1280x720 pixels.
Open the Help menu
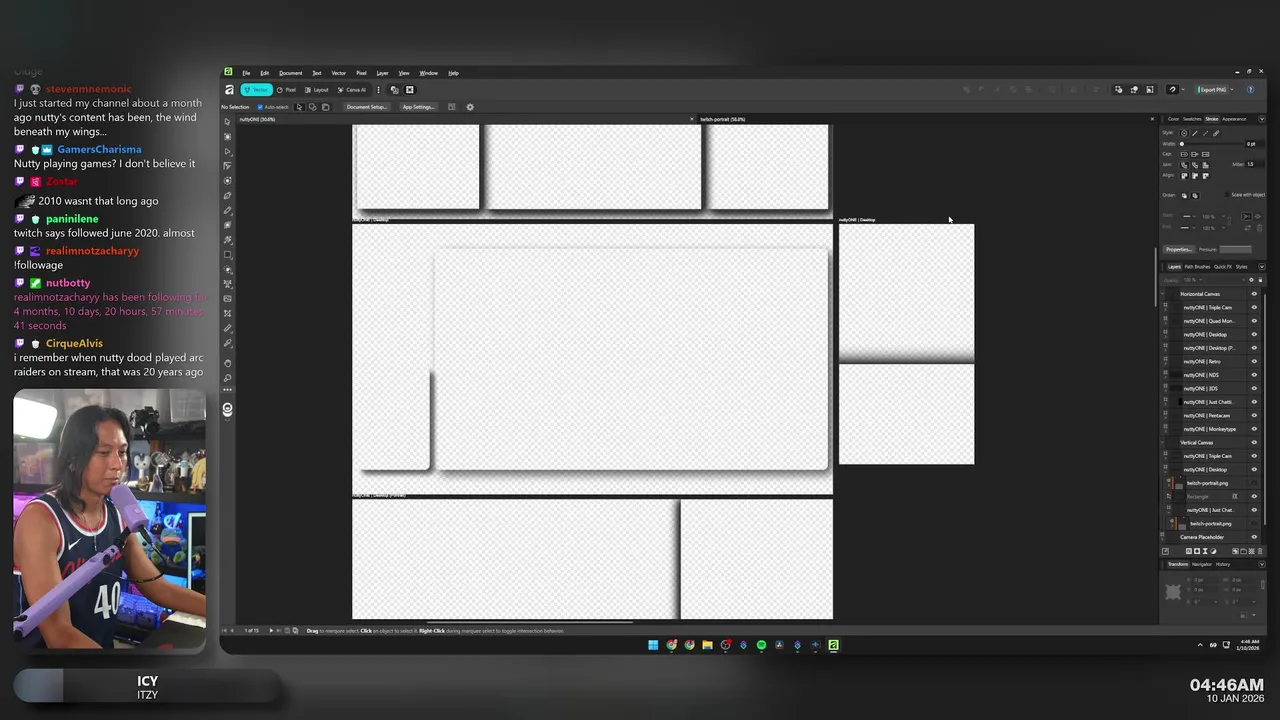tap(453, 73)
